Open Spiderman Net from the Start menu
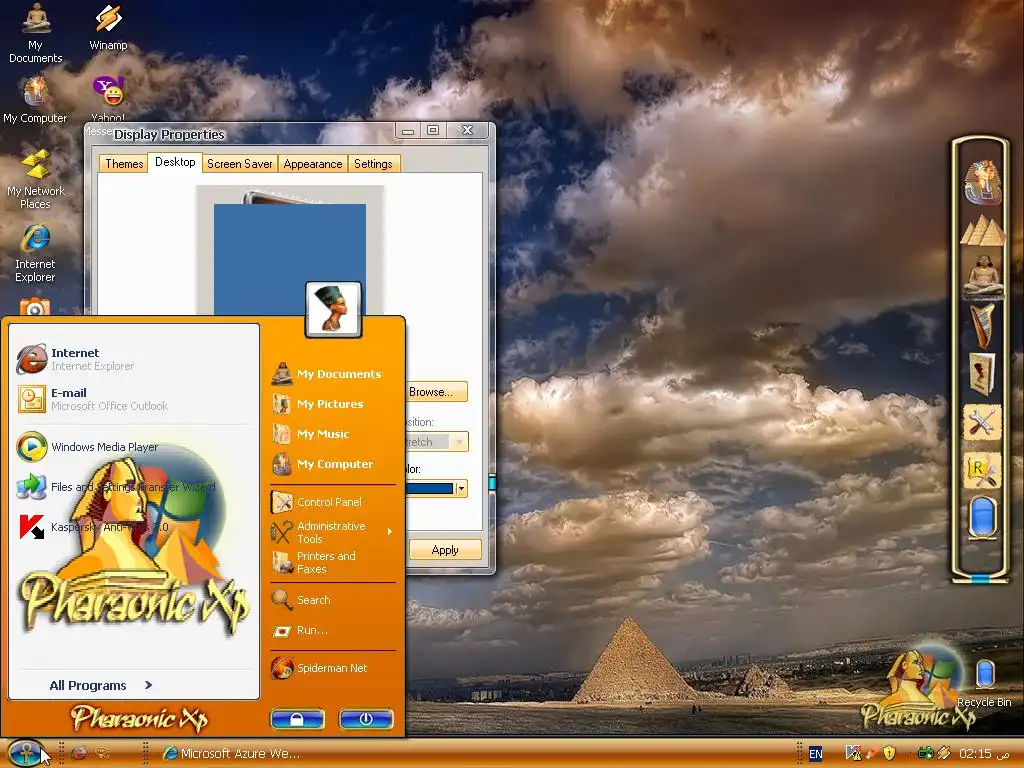The height and width of the screenshot is (768, 1024). 333,667
